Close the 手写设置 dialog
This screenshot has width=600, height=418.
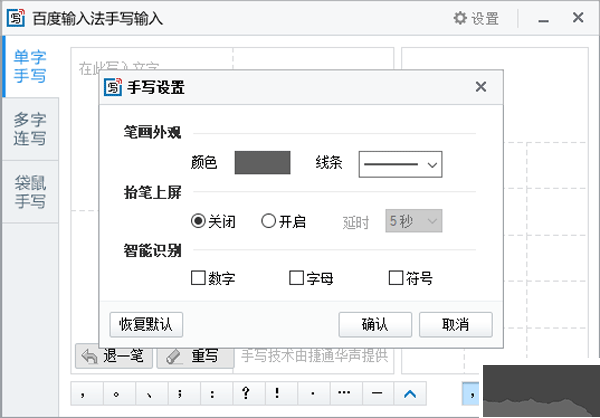click(x=481, y=87)
